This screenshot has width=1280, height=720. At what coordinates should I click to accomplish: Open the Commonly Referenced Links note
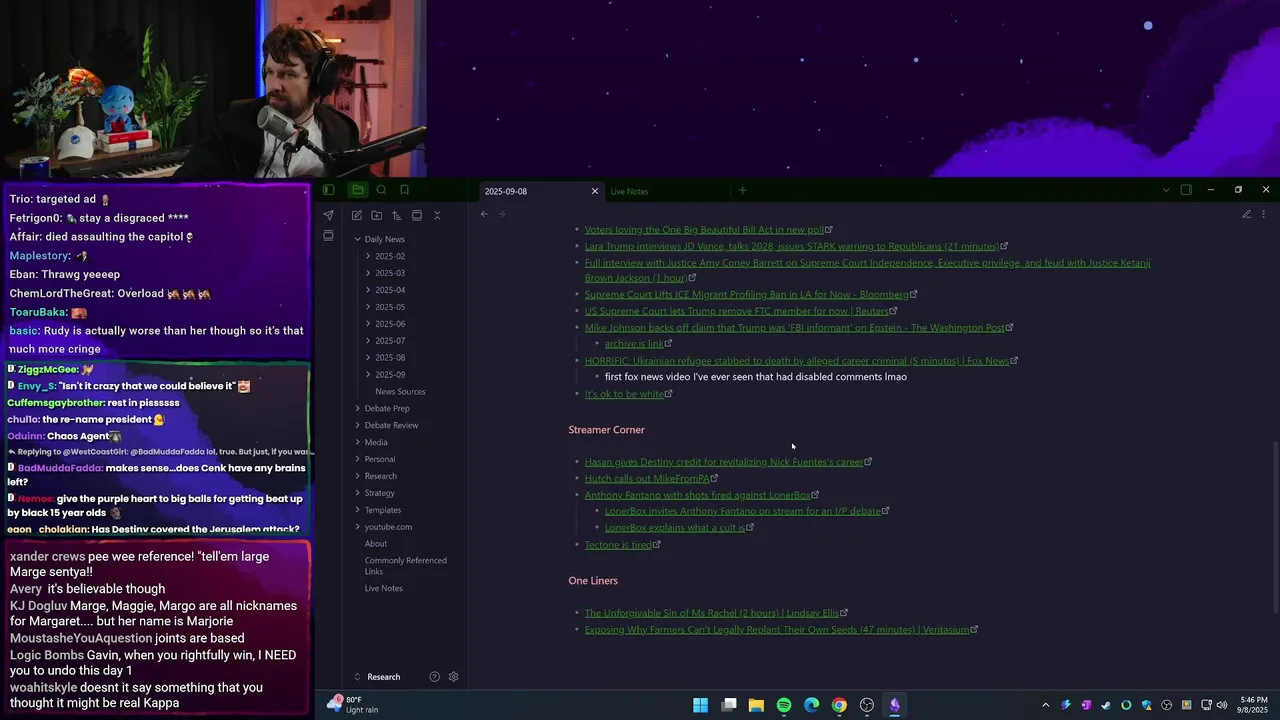click(x=406, y=566)
